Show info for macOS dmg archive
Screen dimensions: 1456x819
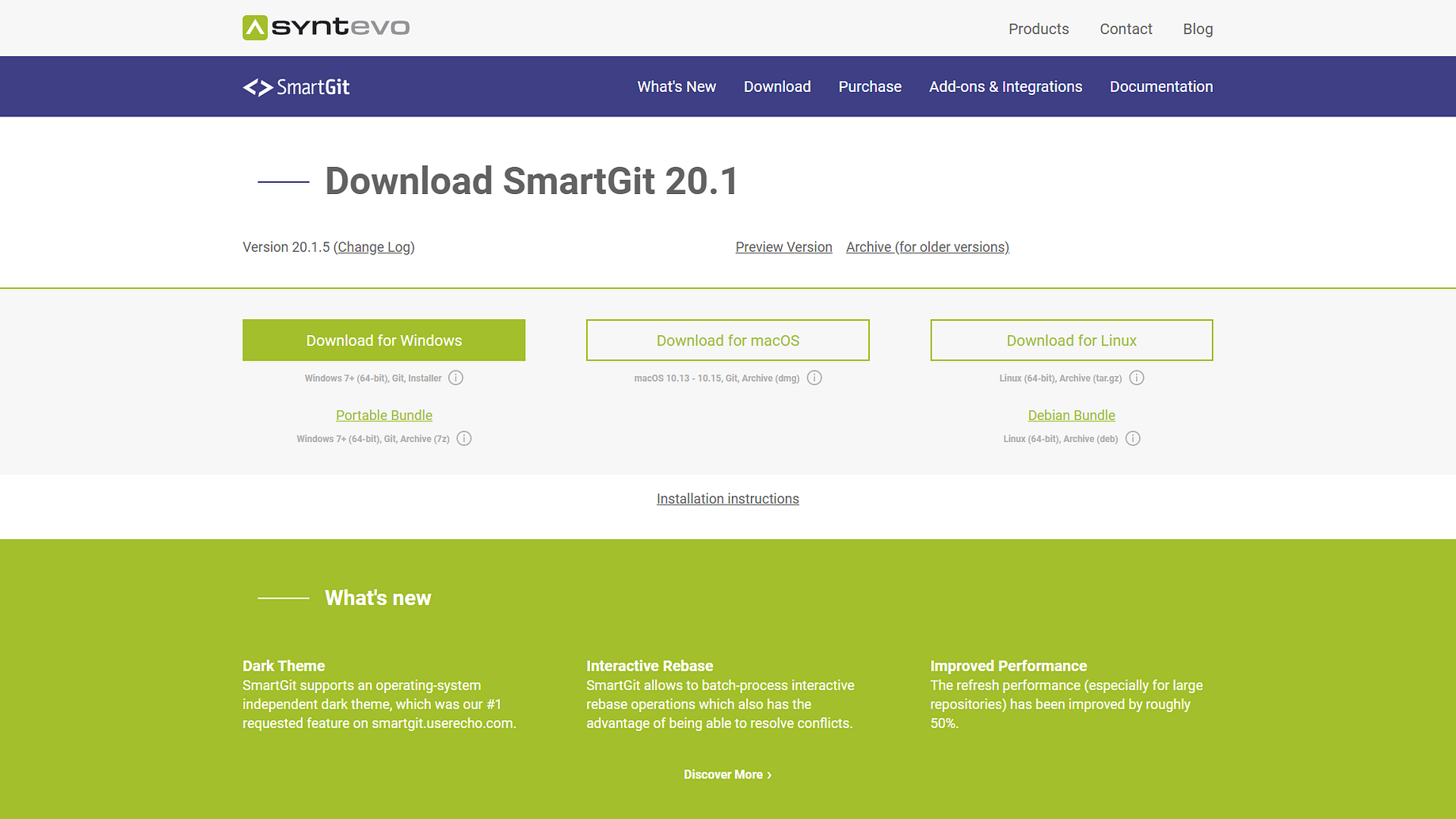[x=814, y=378]
